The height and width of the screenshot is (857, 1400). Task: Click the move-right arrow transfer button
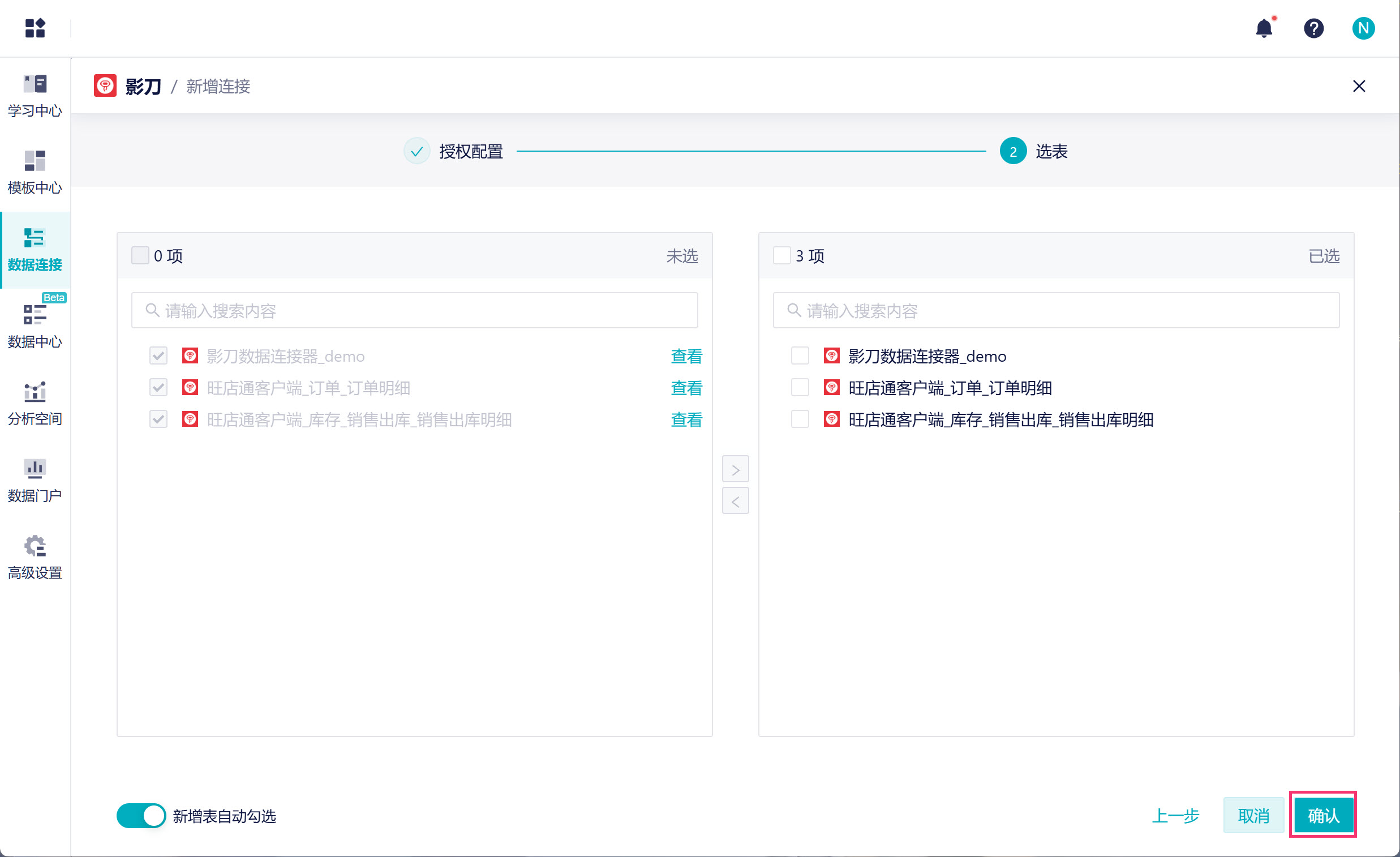(x=735, y=469)
